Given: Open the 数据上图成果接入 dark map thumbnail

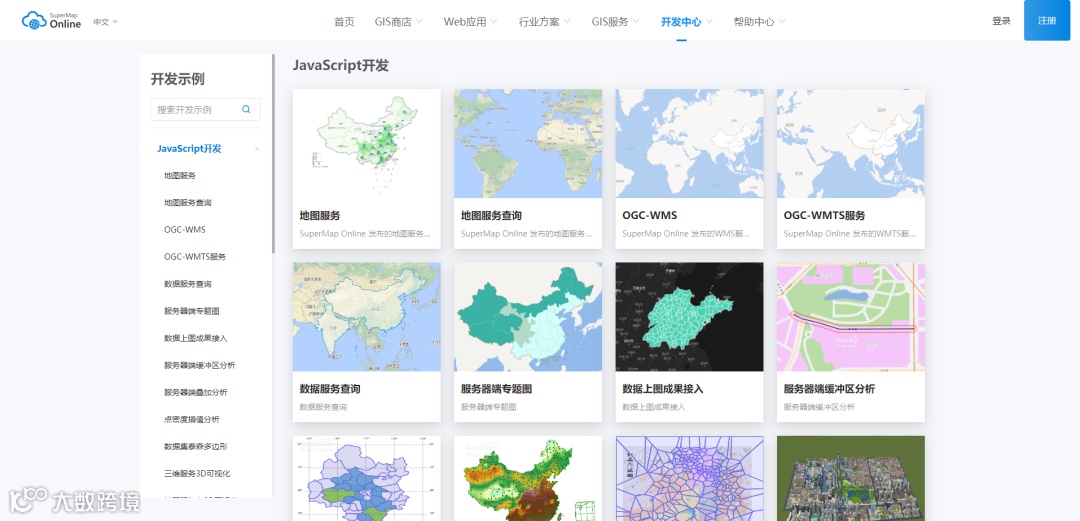Looking at the screenshot, I should tap(689, 317).
